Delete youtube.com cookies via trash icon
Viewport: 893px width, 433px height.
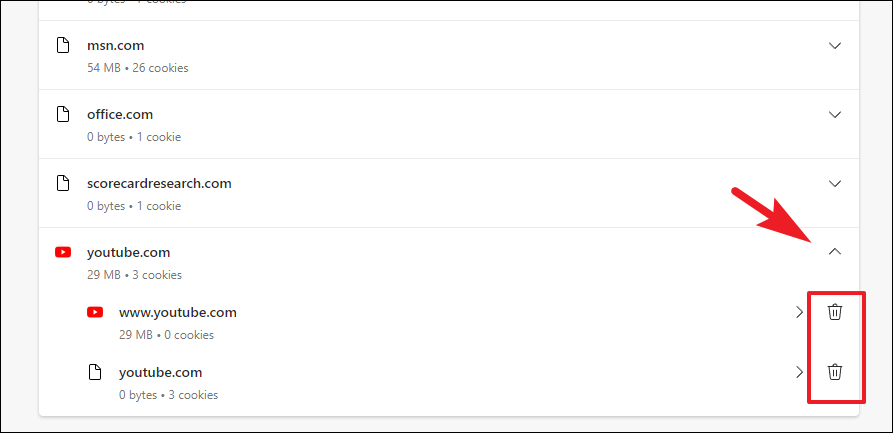(834, 372)
